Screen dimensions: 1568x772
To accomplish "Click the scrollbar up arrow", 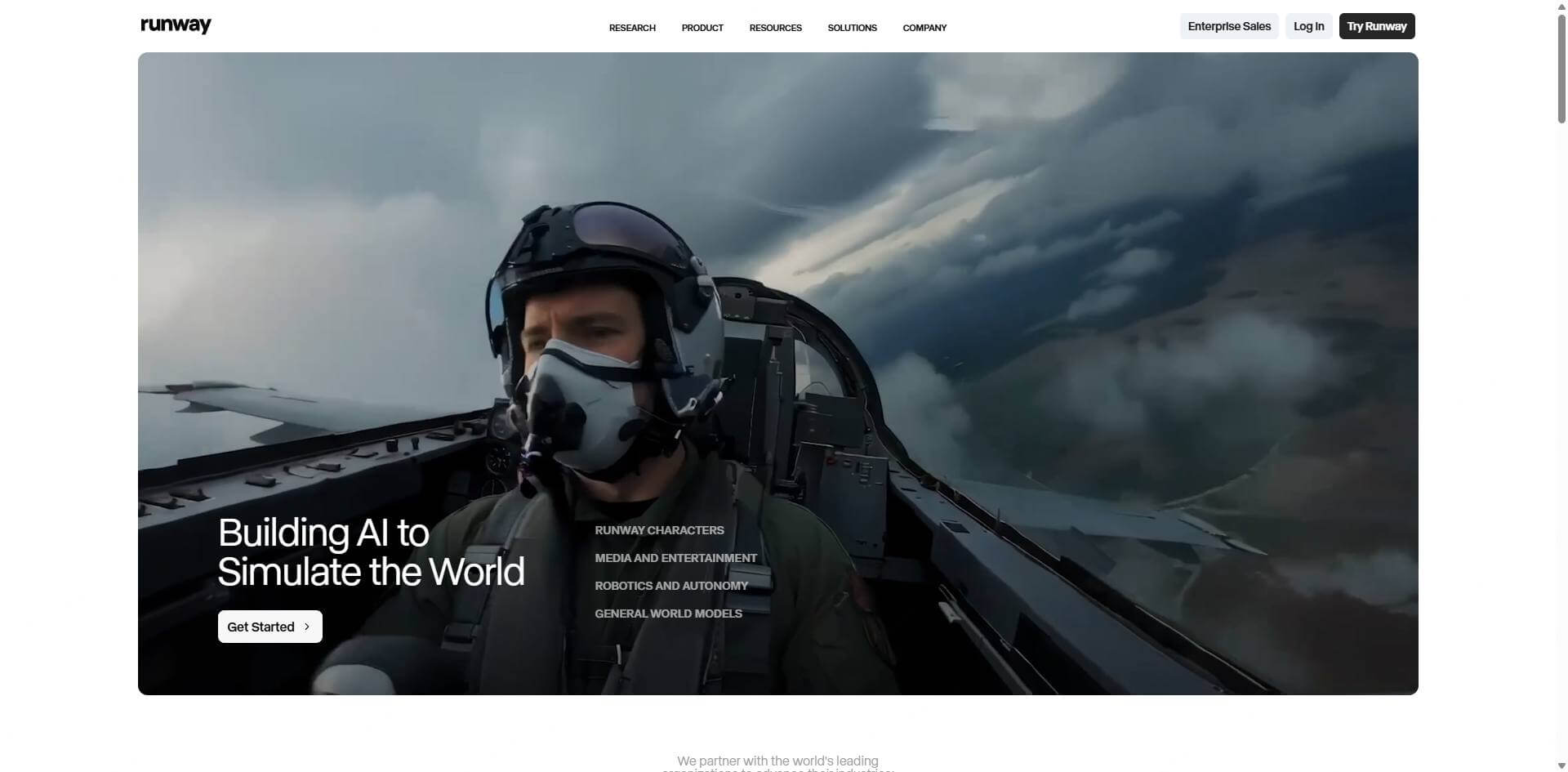I will tap(1561, 6).
